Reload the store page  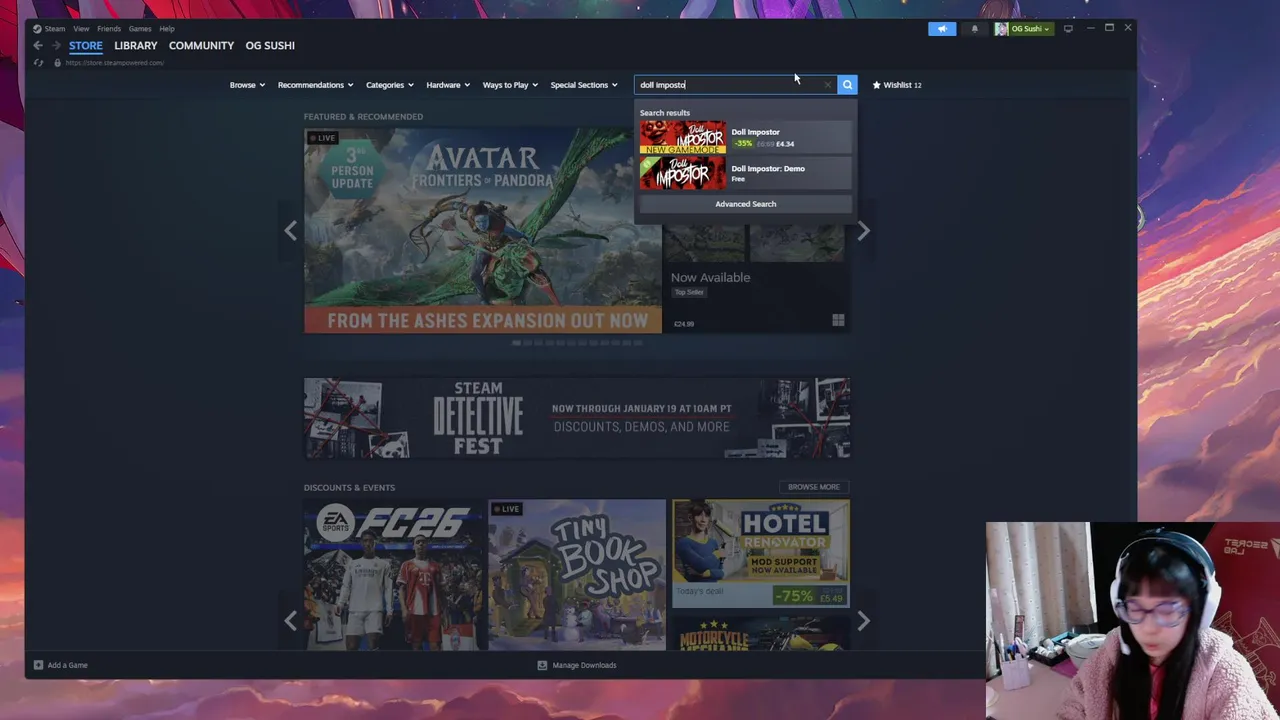pyautogui.click(x=38, y=63)
